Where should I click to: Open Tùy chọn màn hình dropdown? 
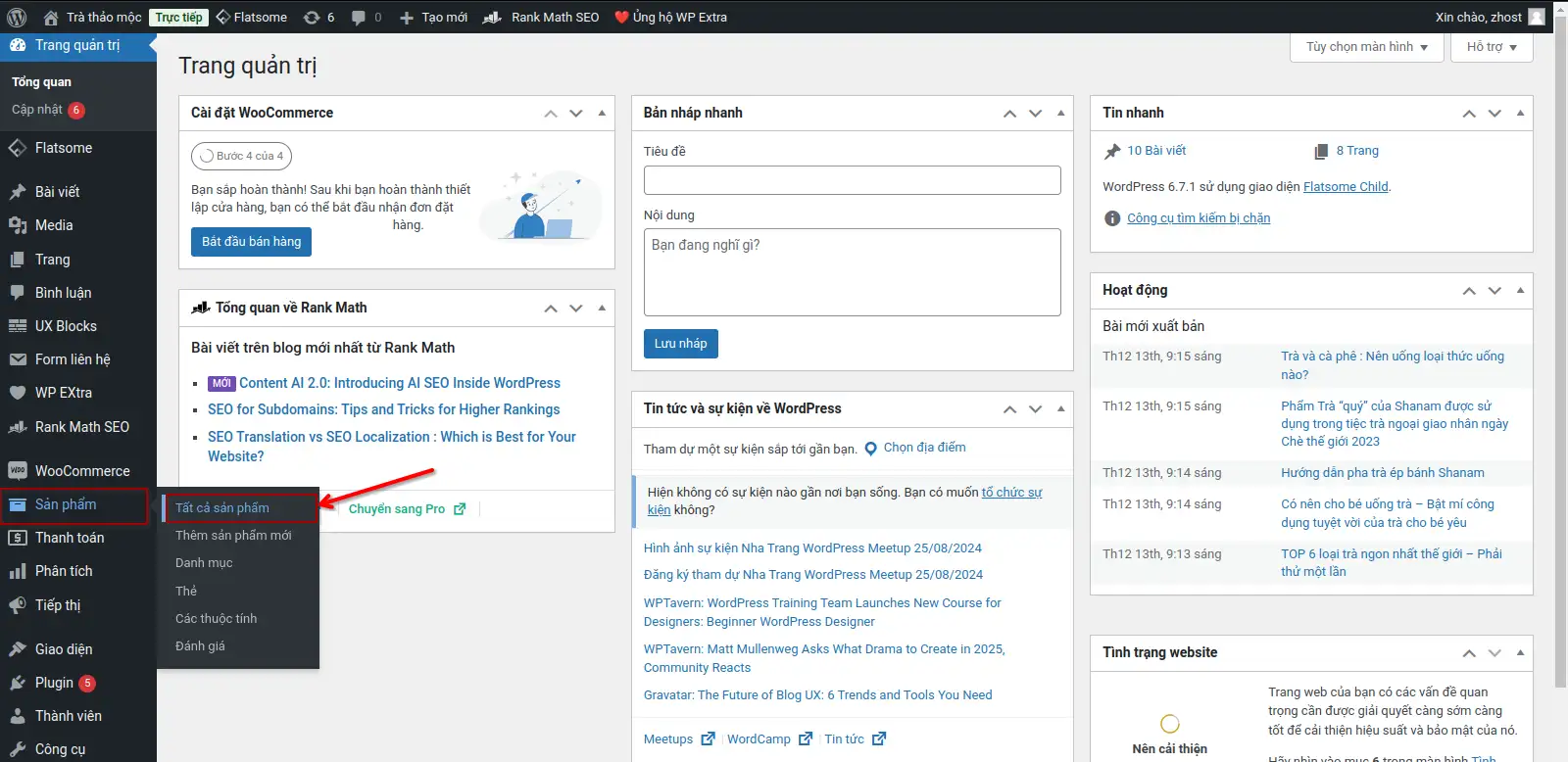(1366, 47)
